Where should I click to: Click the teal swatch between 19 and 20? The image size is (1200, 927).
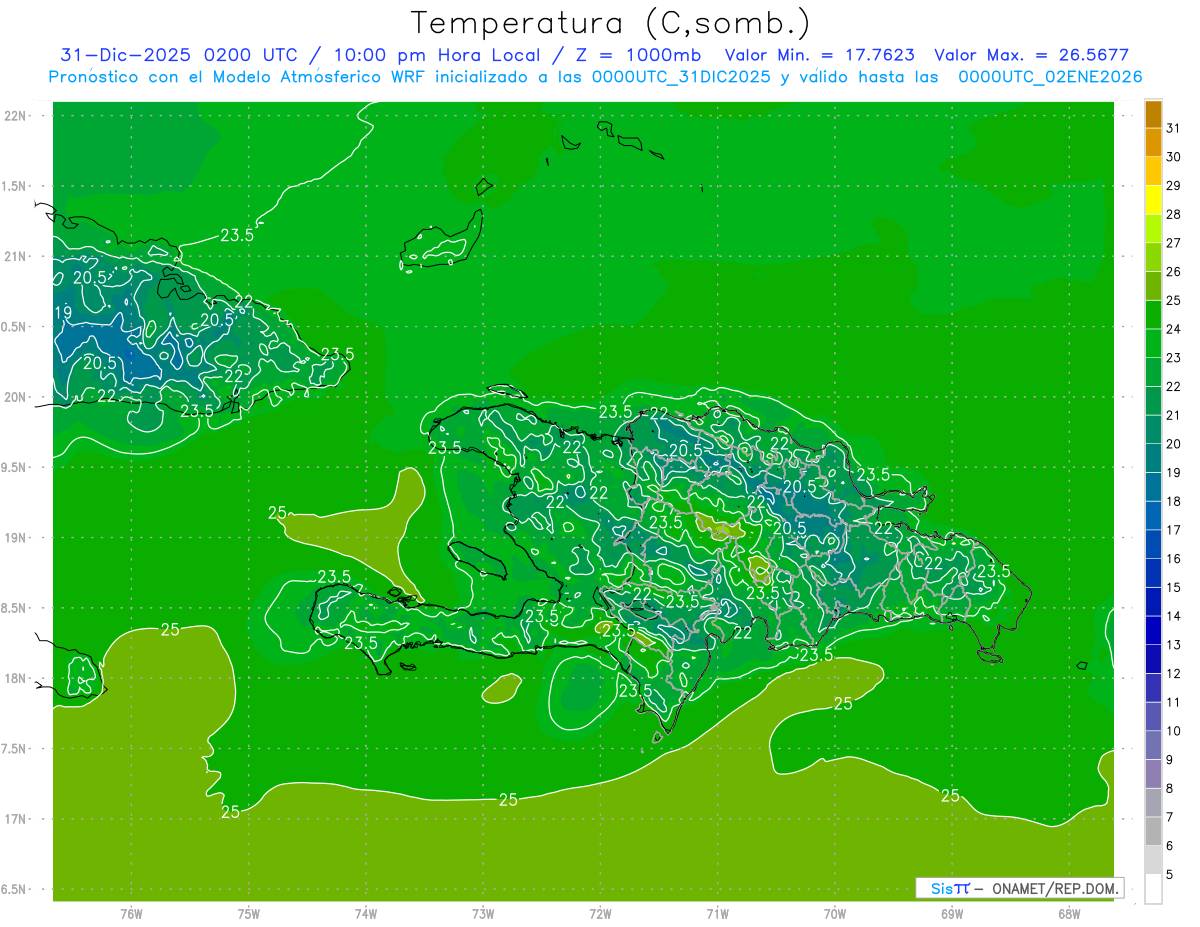click(1153, 459)
